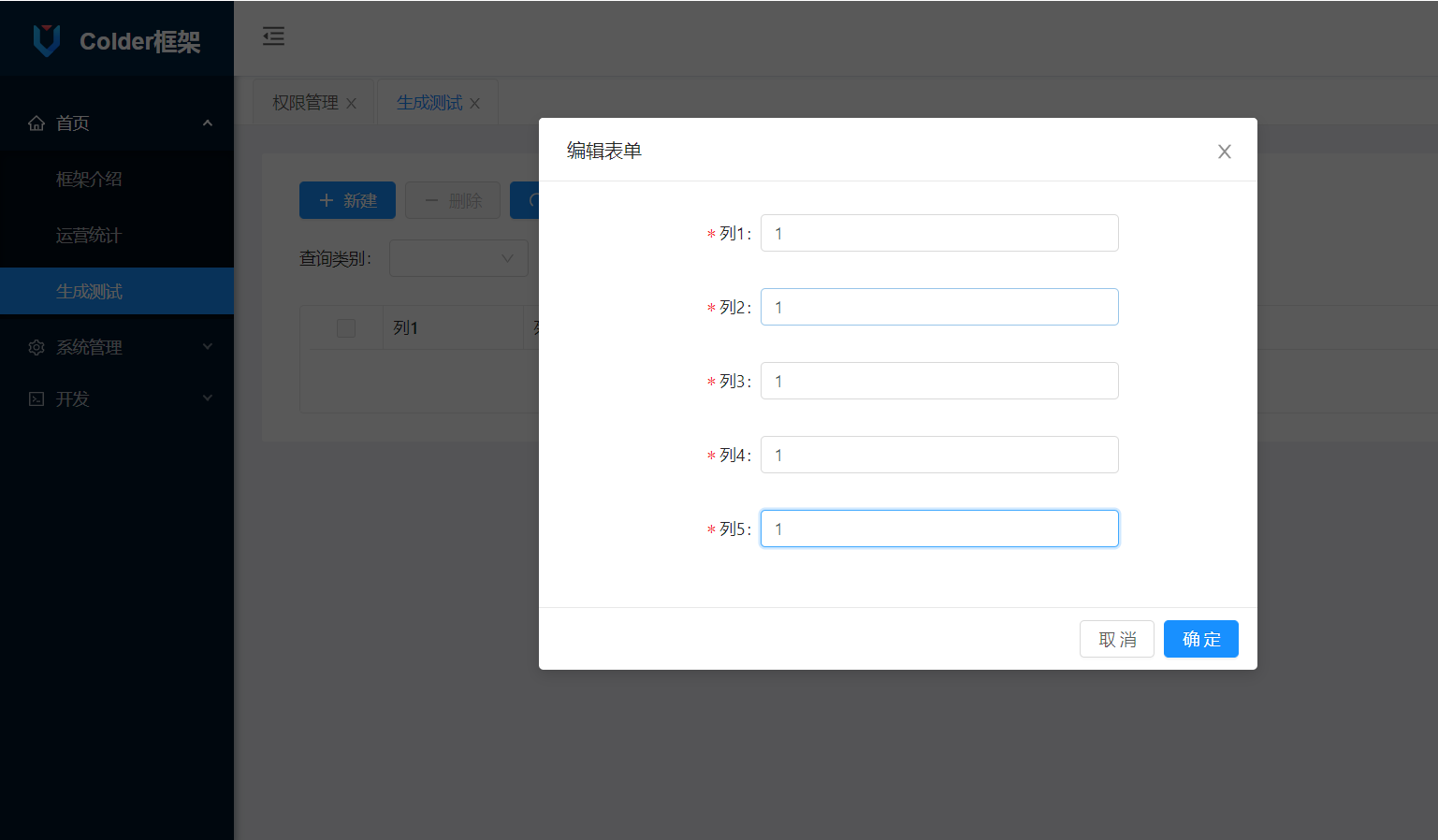Click the home icon beside 首页

(36, 123)
